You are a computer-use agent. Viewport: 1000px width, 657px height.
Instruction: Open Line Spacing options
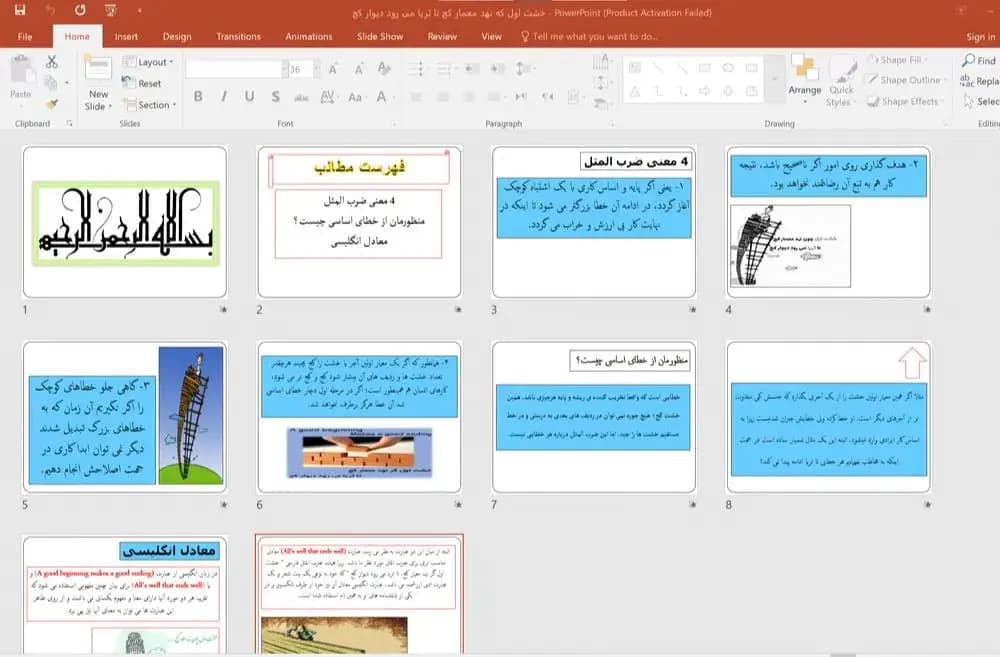[523, 68]
